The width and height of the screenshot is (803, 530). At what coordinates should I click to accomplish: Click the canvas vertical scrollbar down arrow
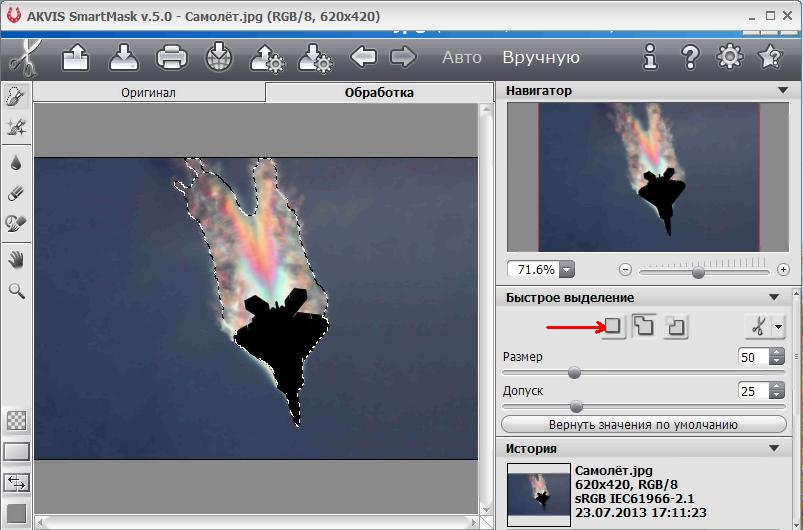pyautogui.click(x=486, y=510)
